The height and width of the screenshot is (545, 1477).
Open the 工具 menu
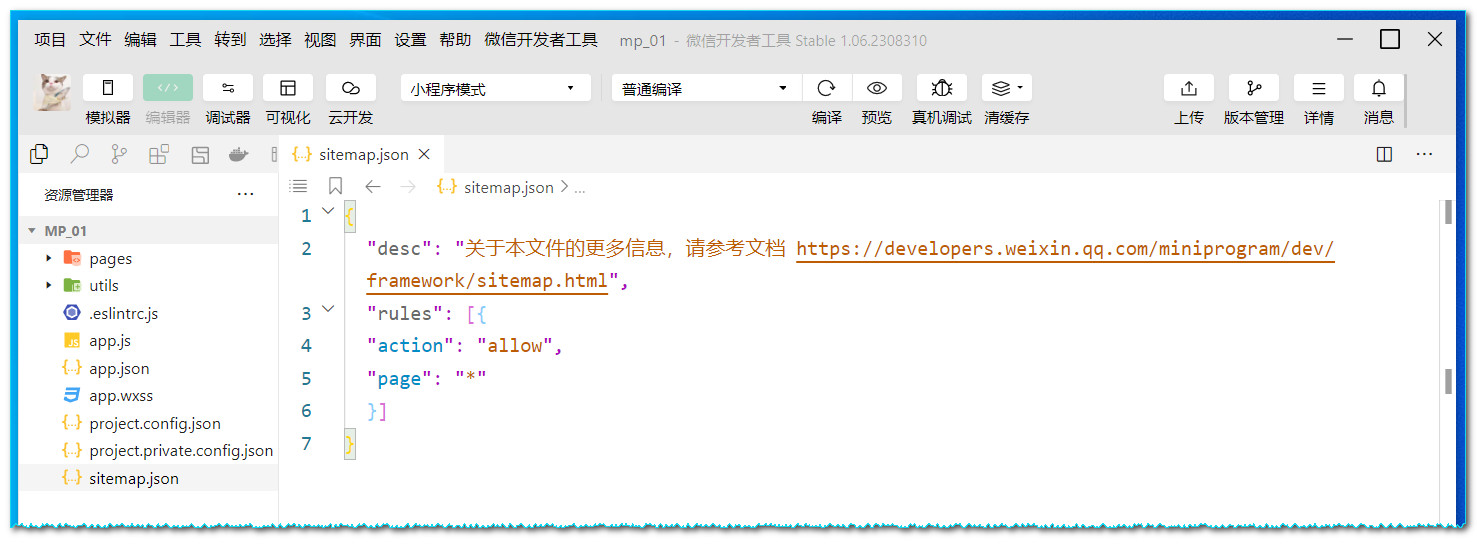point(185,40)
